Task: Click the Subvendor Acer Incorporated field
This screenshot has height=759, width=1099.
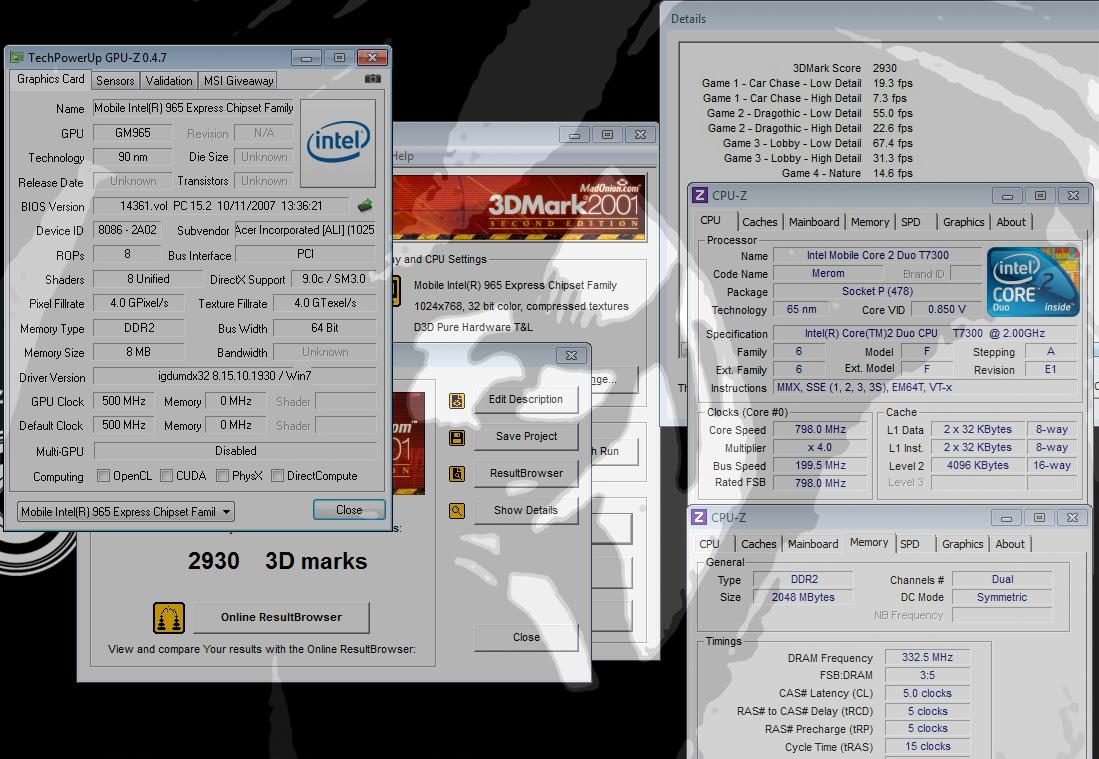Action: click(x=305, y=230)
